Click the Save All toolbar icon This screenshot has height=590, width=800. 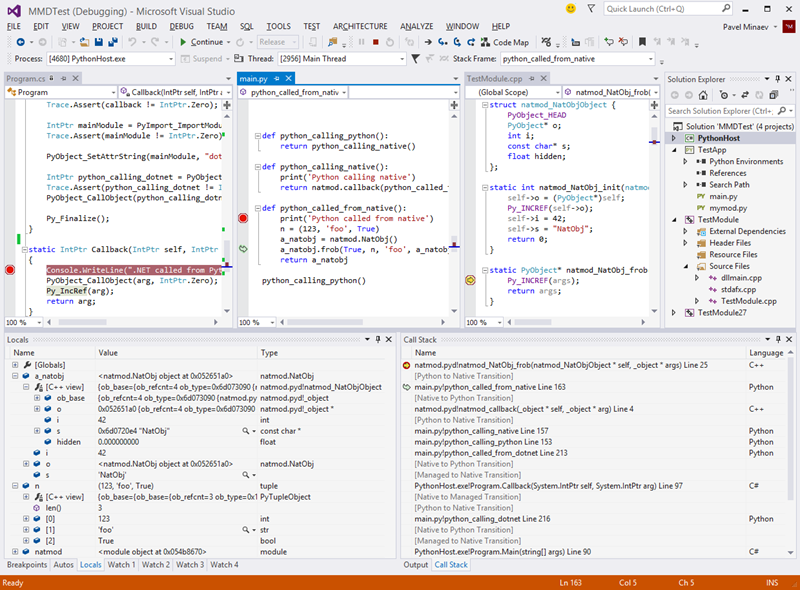coord(111,42)
